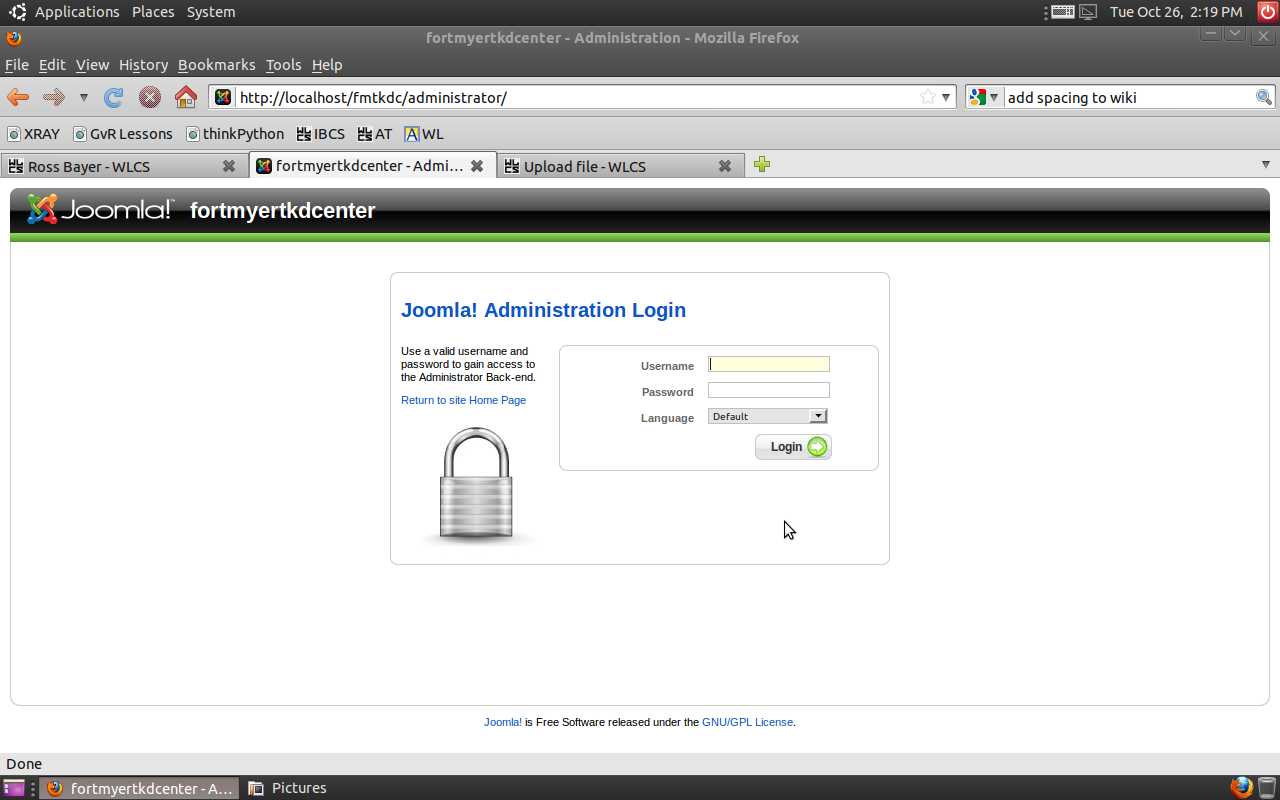The height and width of the screenshot is (800, 1280).
Task: Open the Help menu
Action: tap(327, 65)
